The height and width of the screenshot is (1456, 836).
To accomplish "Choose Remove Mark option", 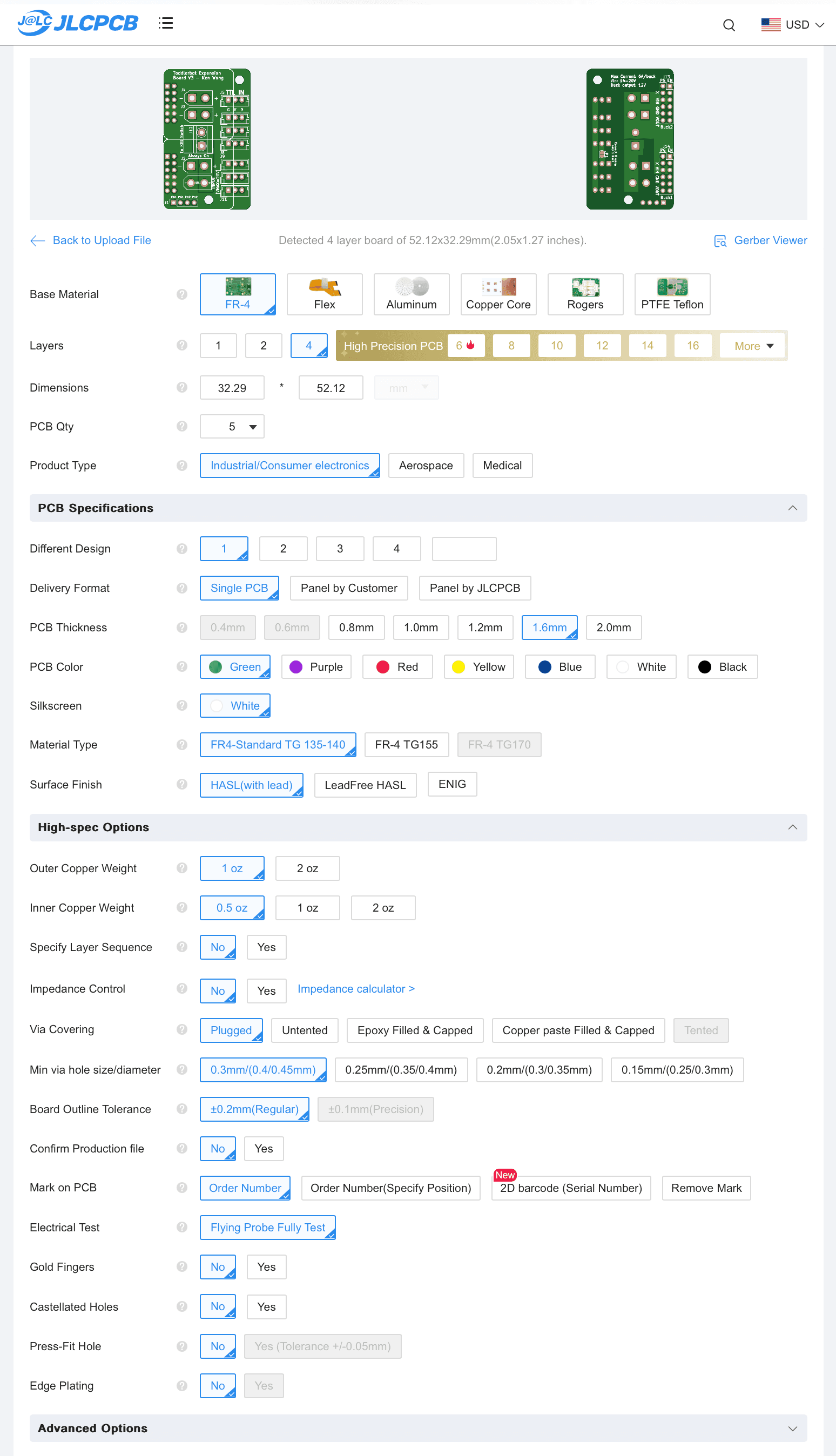I will click(706, 1188).
